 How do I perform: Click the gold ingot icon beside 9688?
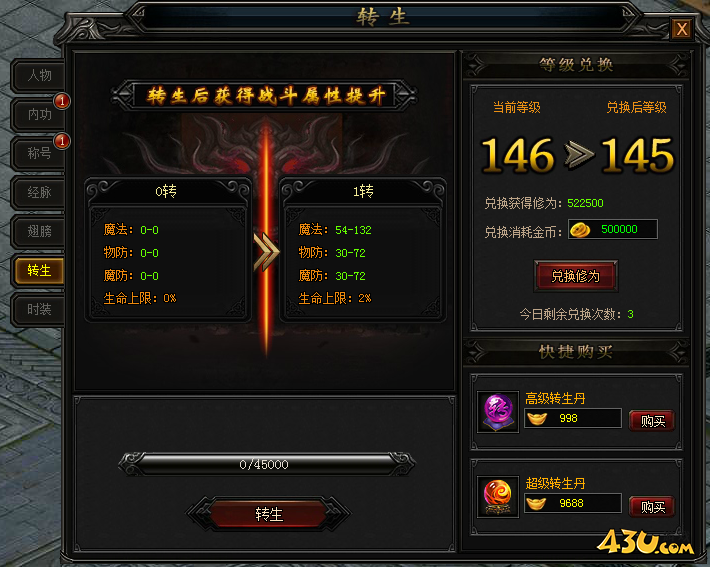click(x=537, y=503)
